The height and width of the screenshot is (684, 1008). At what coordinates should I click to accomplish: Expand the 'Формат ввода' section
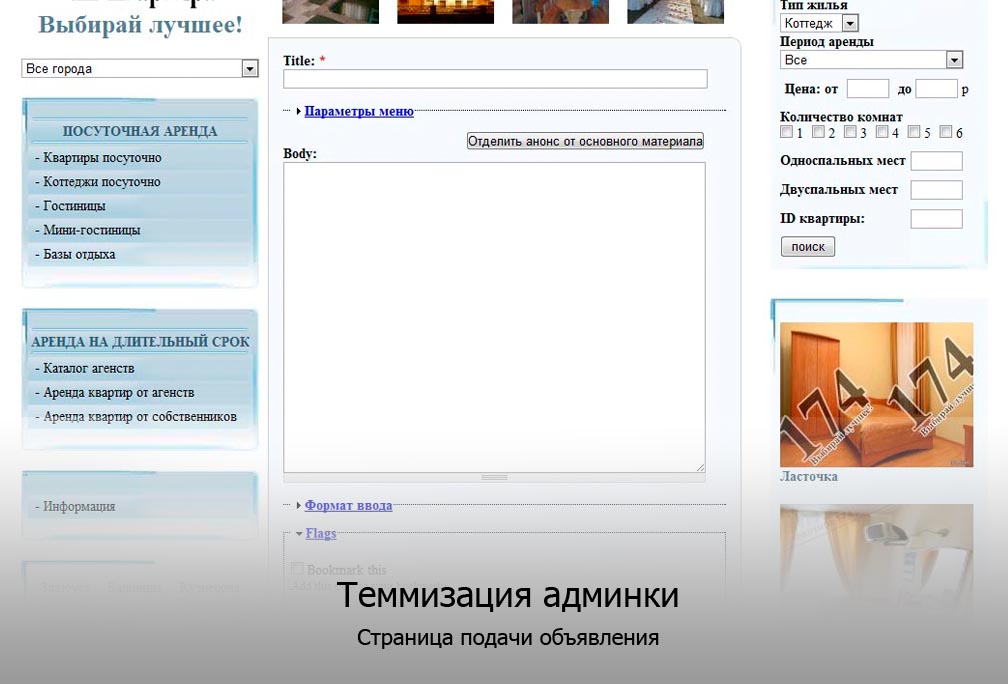[348, 505]
